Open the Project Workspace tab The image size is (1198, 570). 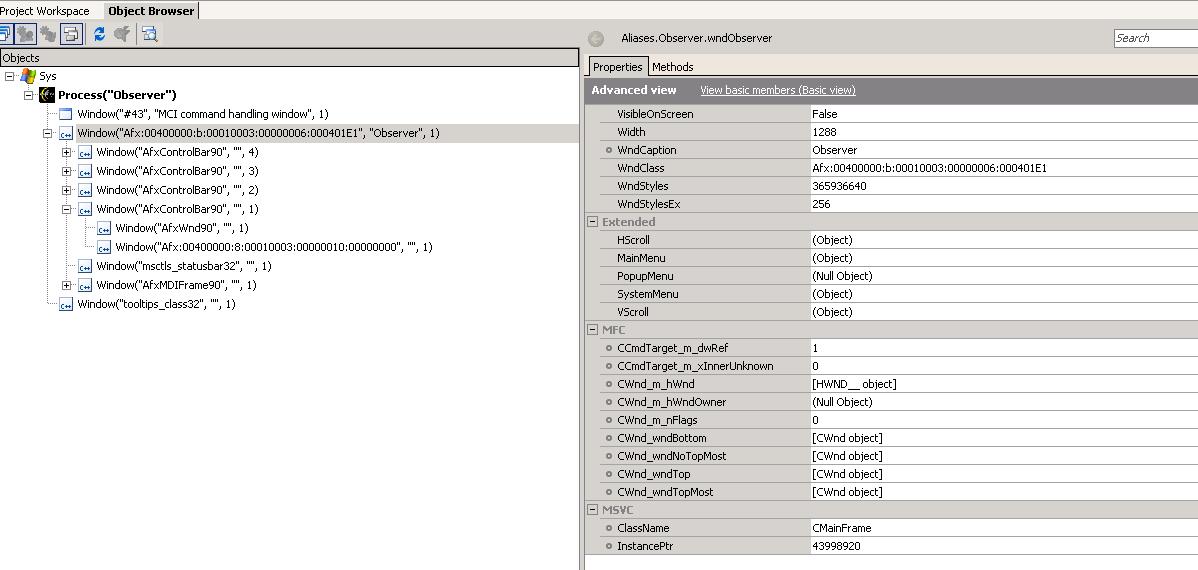pos(45,11)
